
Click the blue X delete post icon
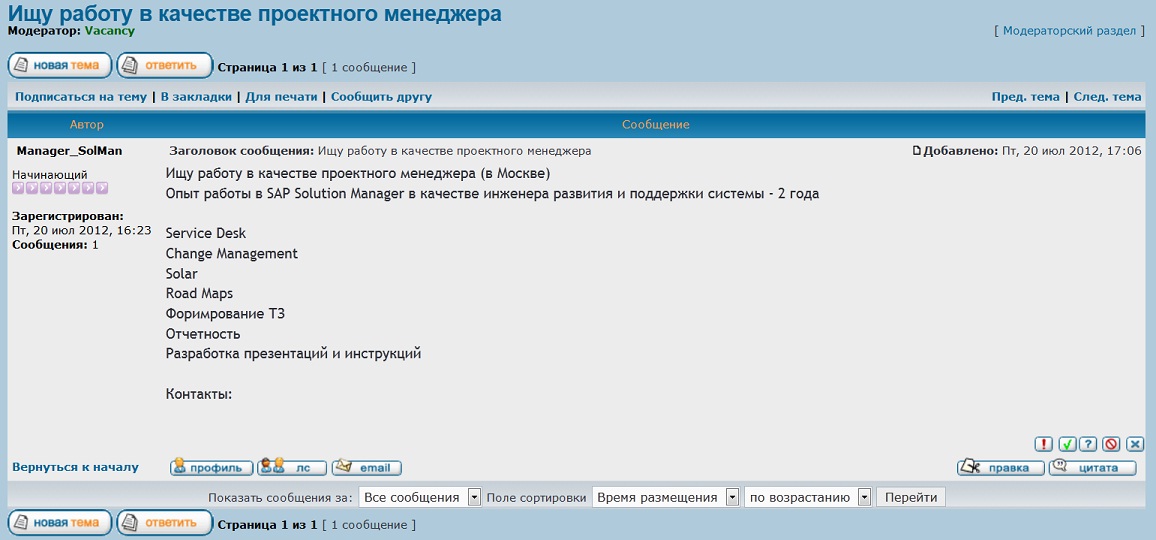pos(1135,444)
